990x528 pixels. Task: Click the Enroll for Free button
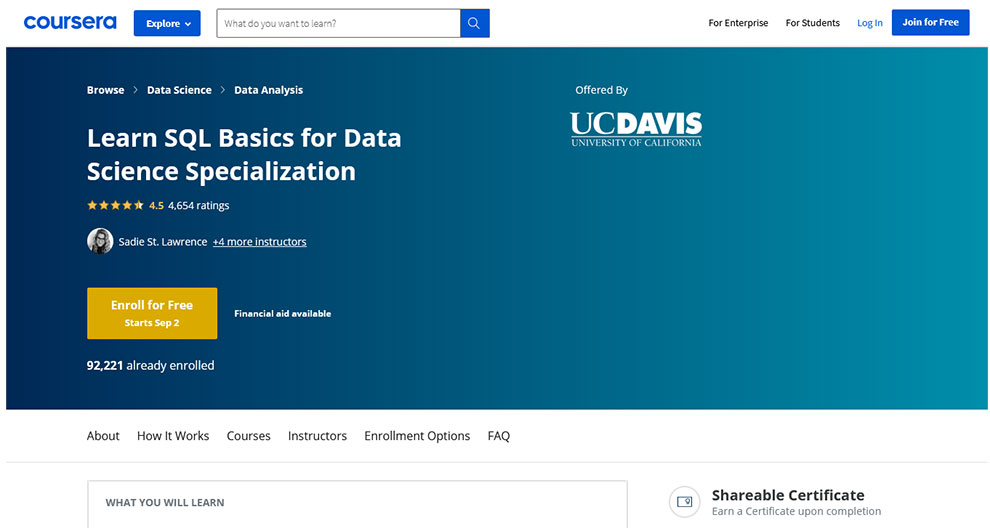152,313
